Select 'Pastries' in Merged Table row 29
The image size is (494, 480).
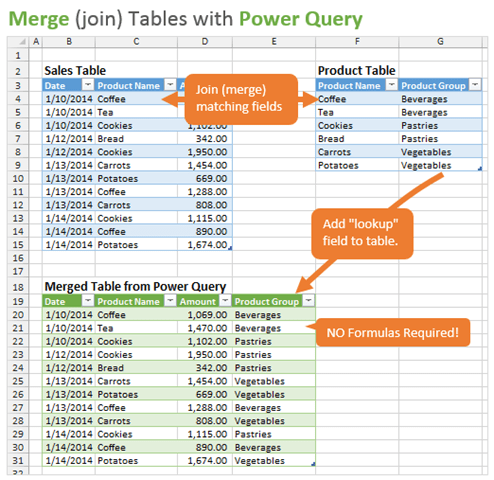coord(274,434)
